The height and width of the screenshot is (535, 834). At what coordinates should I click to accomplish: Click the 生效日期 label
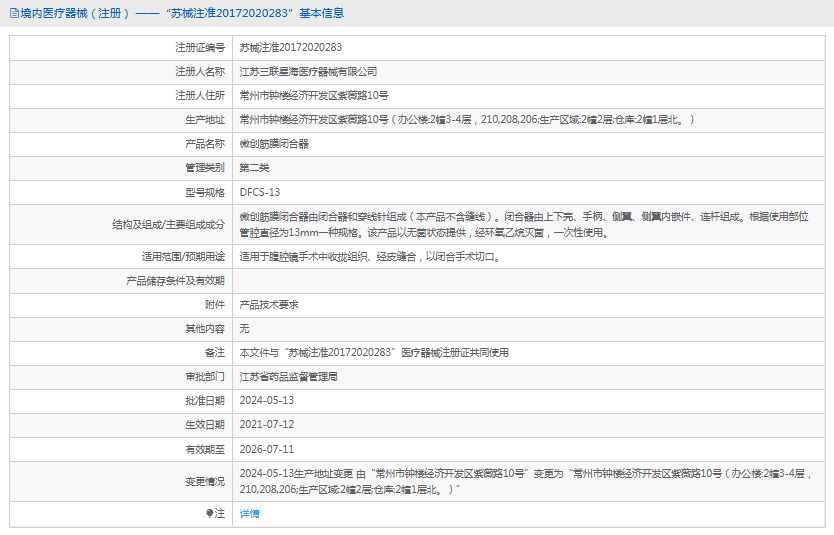[205, 424]
